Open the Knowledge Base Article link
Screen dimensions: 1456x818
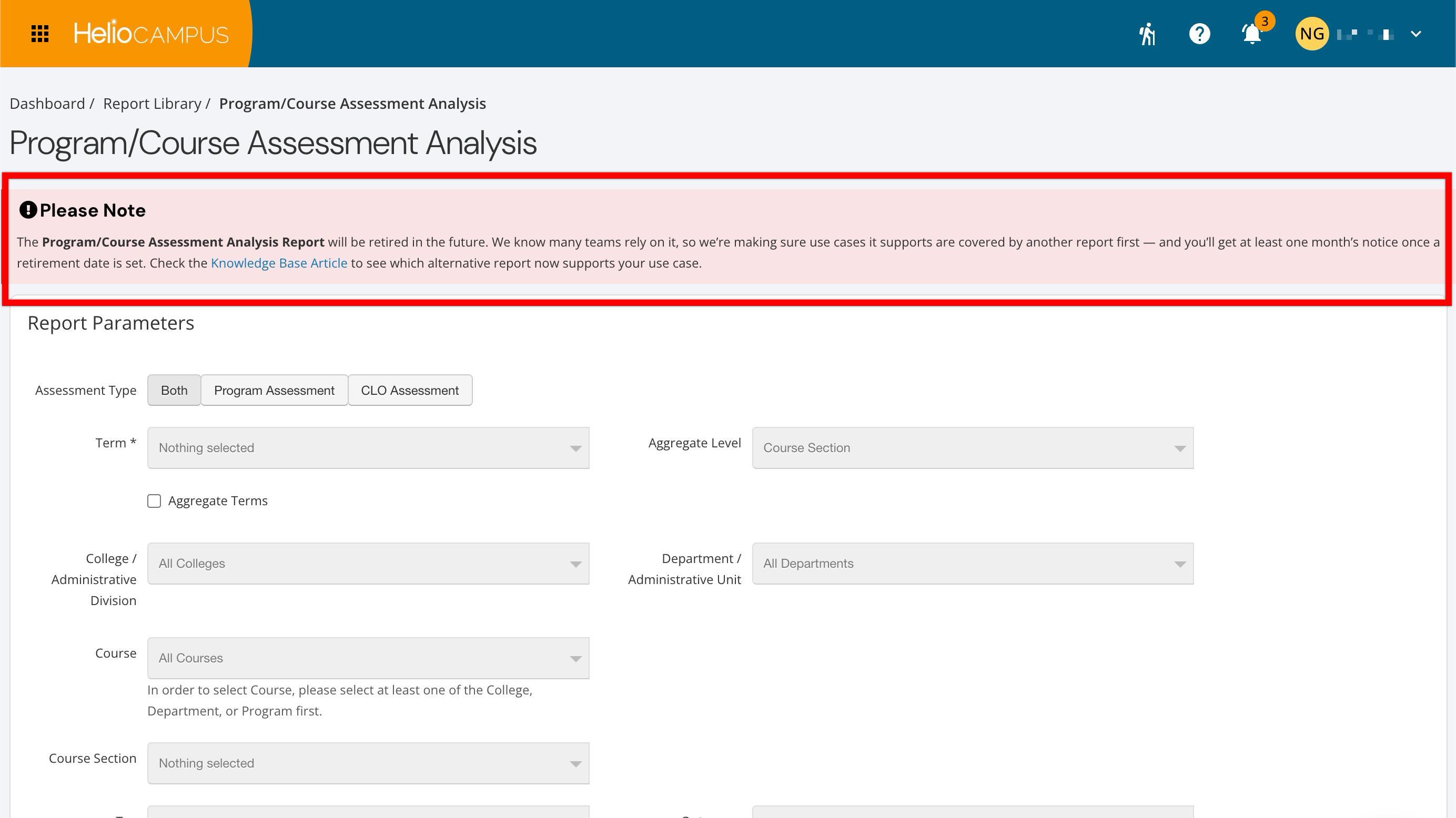tap(279, 263)
